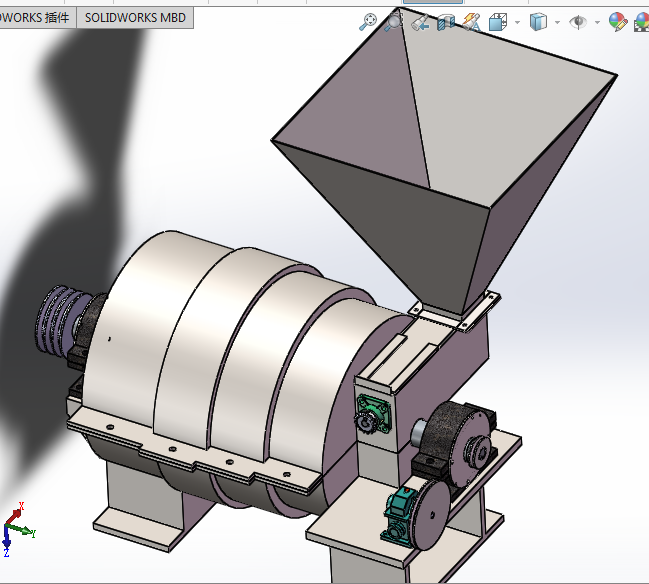Click the Previous View icon
Image resolution: width=649 pixels, height=584 pixels.
[420, 22]
